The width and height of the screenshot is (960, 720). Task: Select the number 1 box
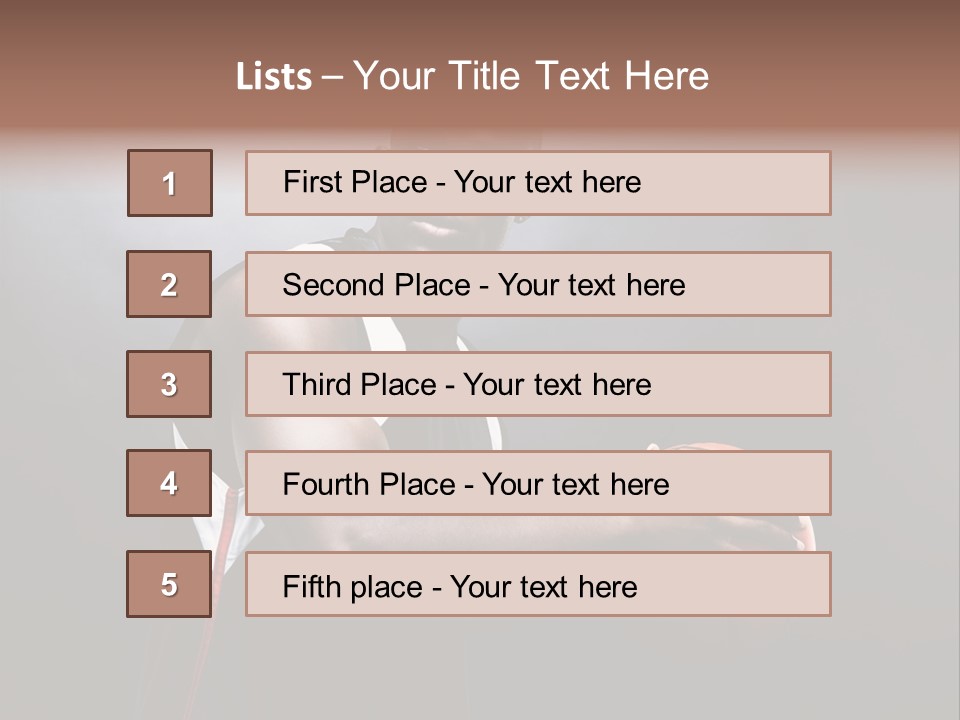pyautogui.click(x=170, y=183)
